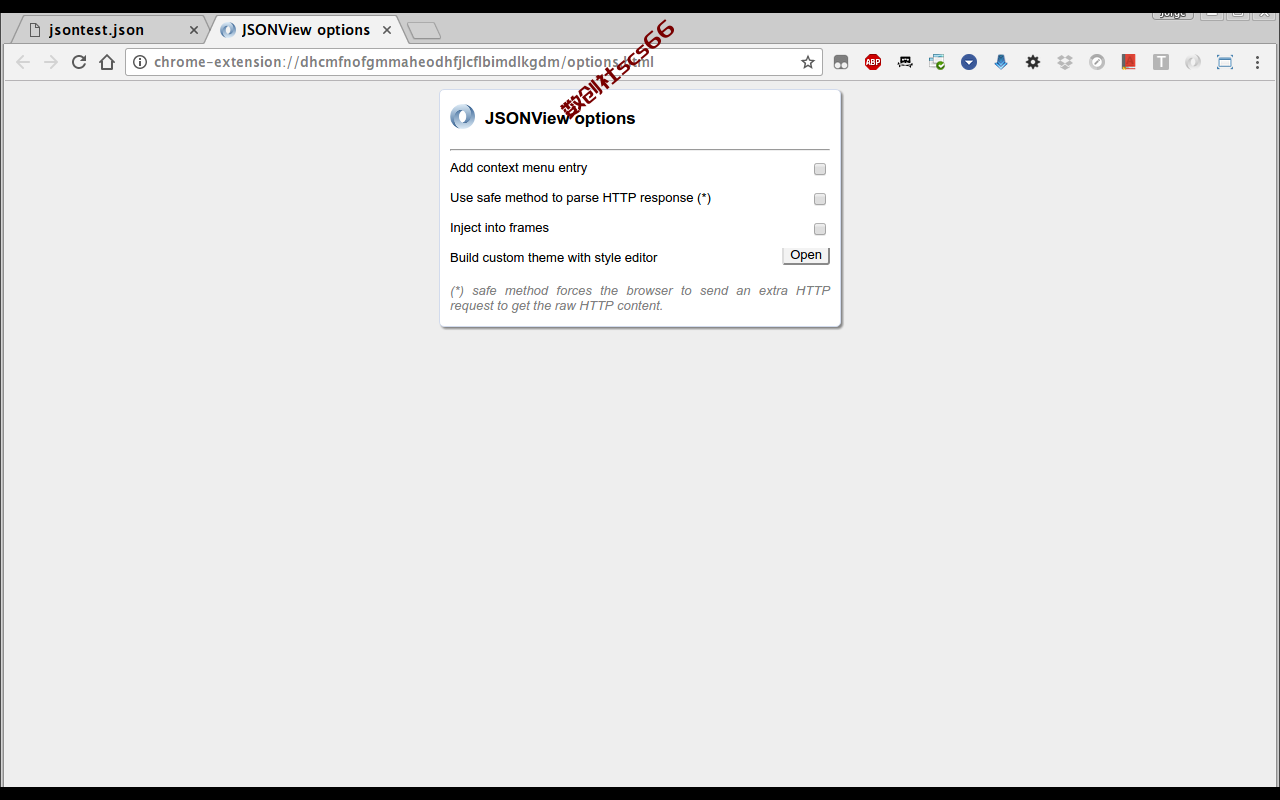The width and height of the screenshot is (1280, 800).
Task: Reload the current page
Action: pyautogui.click(x=79, y=62)
